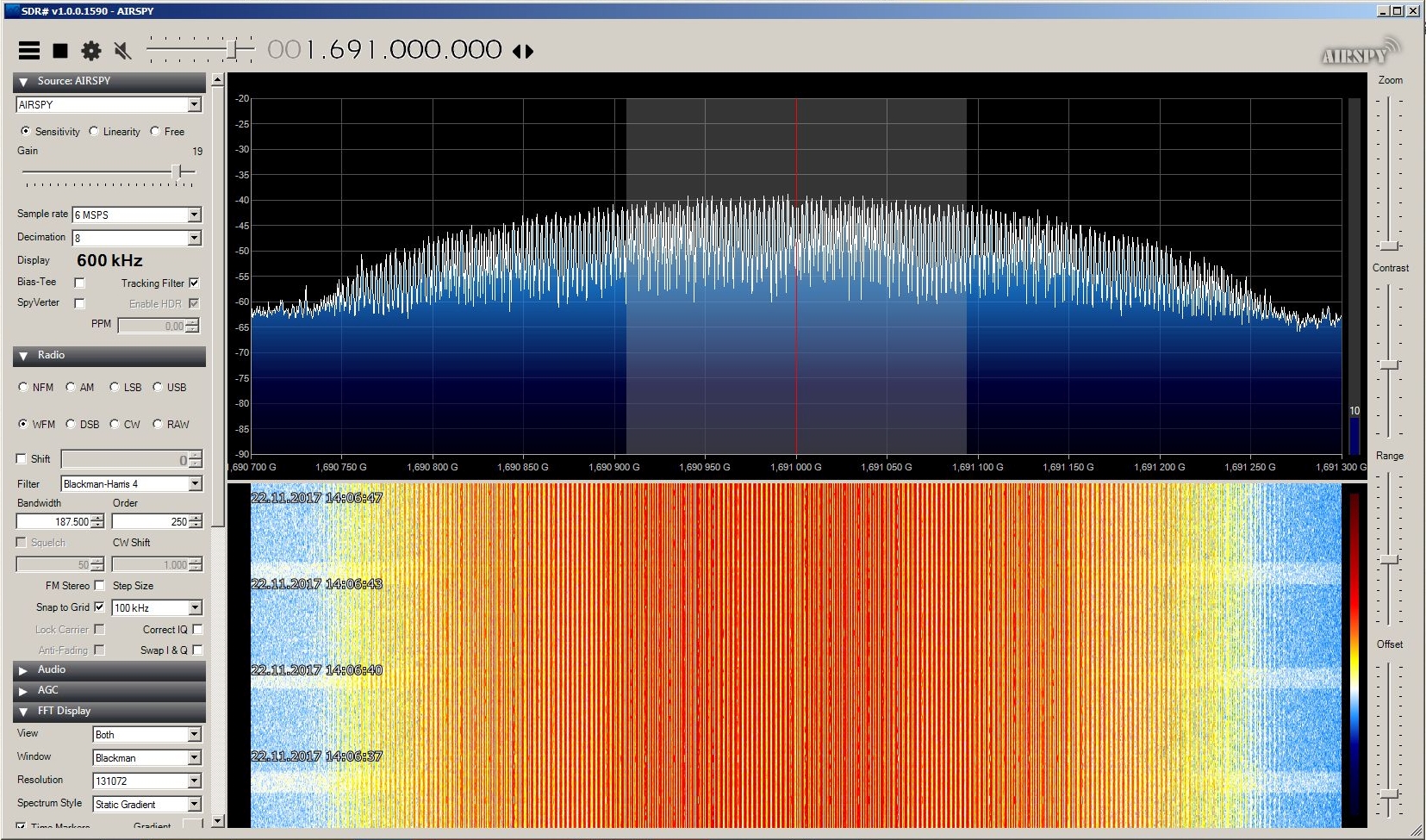Expand the AGC panel
1426x840 pixels.
pyautogui.click(x=109, y=690)
